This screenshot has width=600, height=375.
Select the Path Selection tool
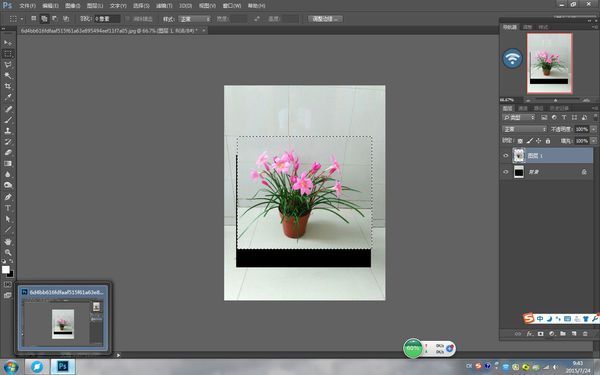click(x=8, y=219)
